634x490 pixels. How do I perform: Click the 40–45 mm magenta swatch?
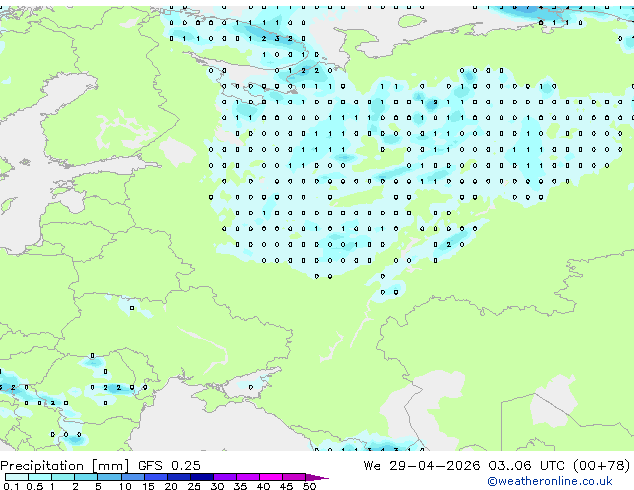tap(271, 477)
